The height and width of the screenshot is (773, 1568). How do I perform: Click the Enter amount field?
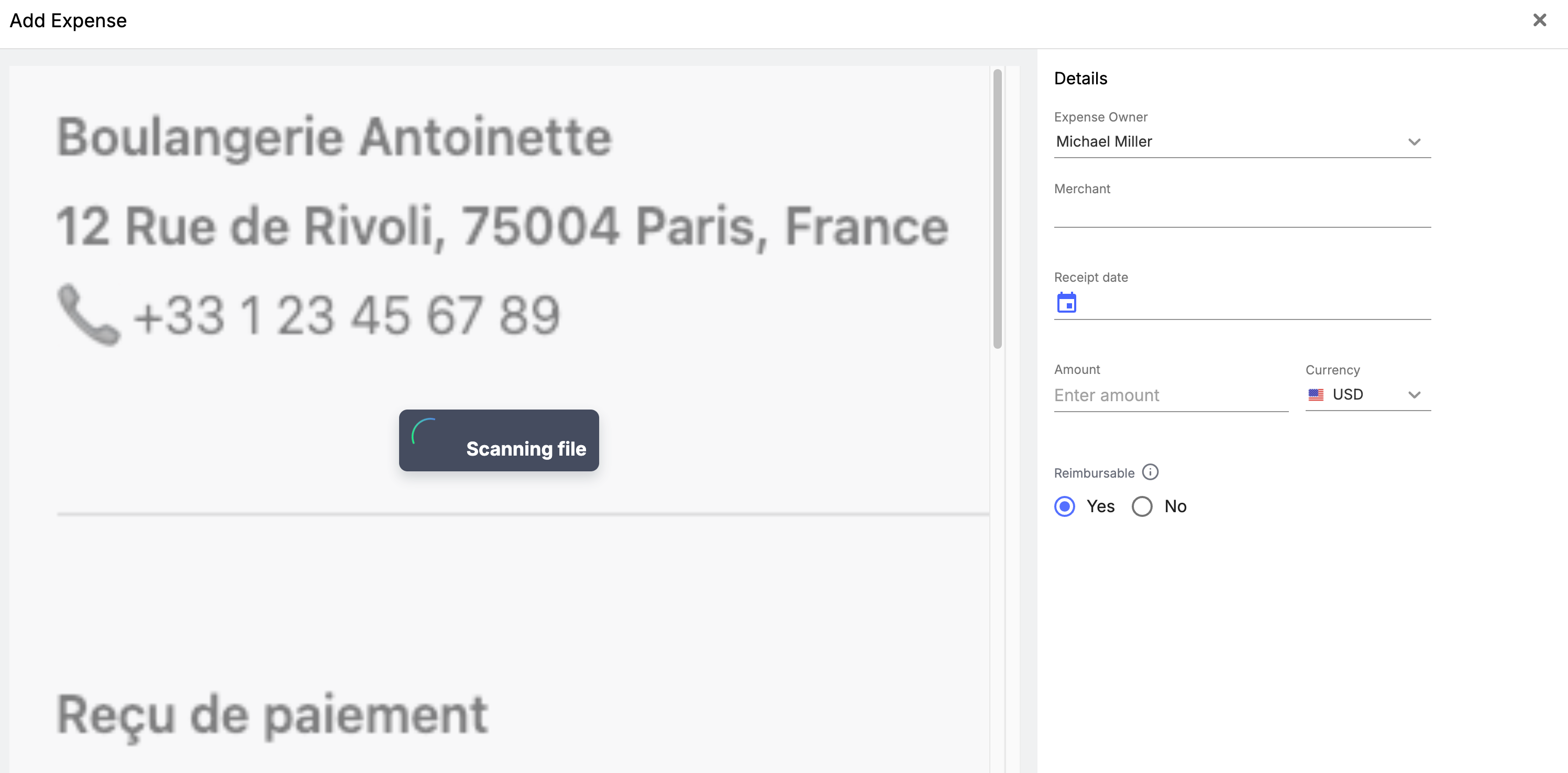click(1171, 395)
